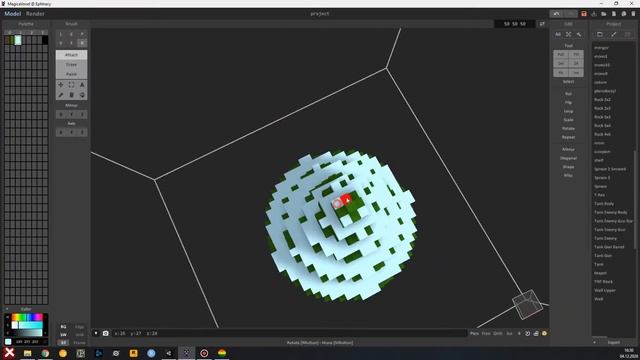This screenshot has height=360, width=640.
Task: Expand the Loop section
Action: coord(569,111)
